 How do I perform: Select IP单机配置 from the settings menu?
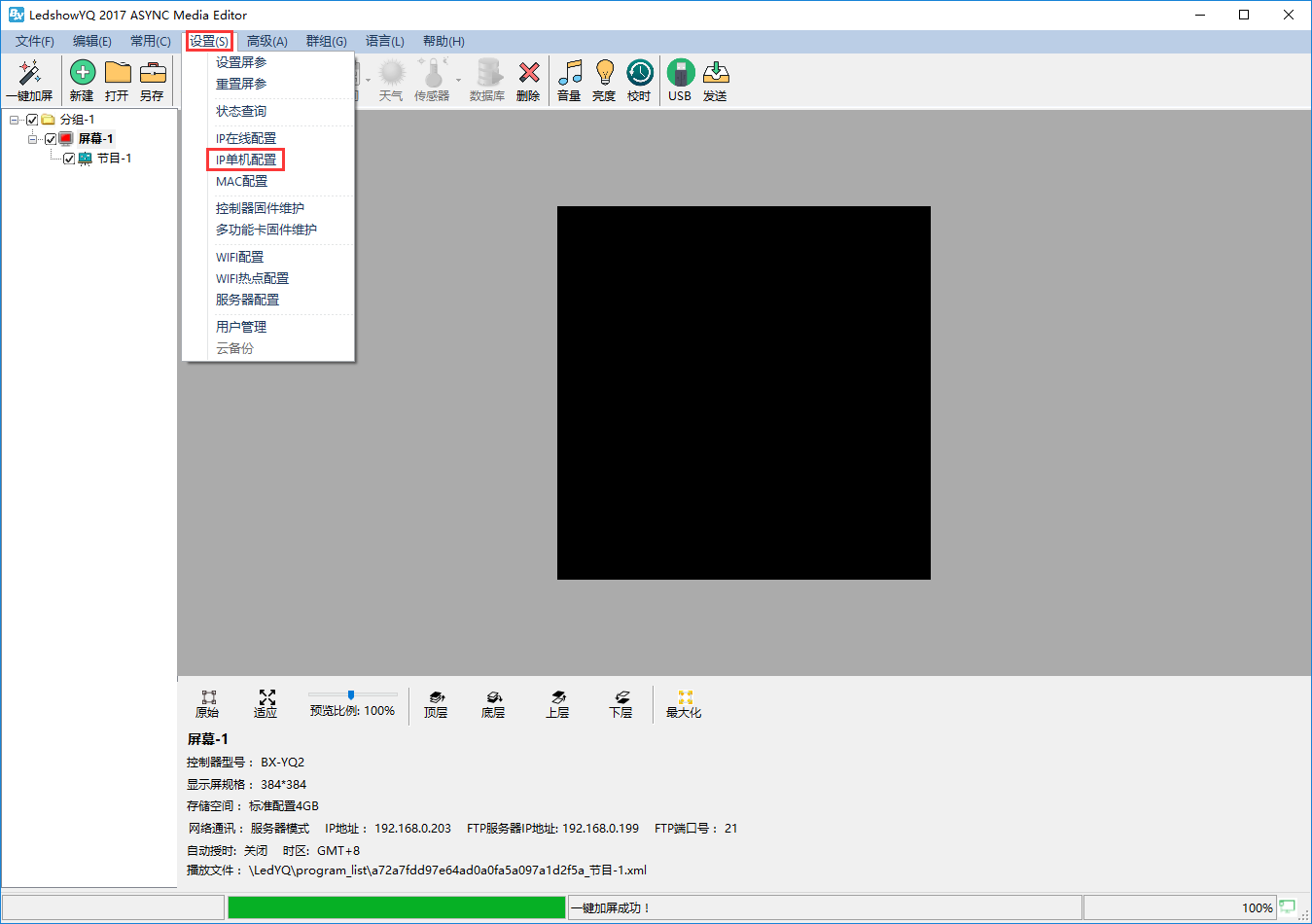coord(246,160)
